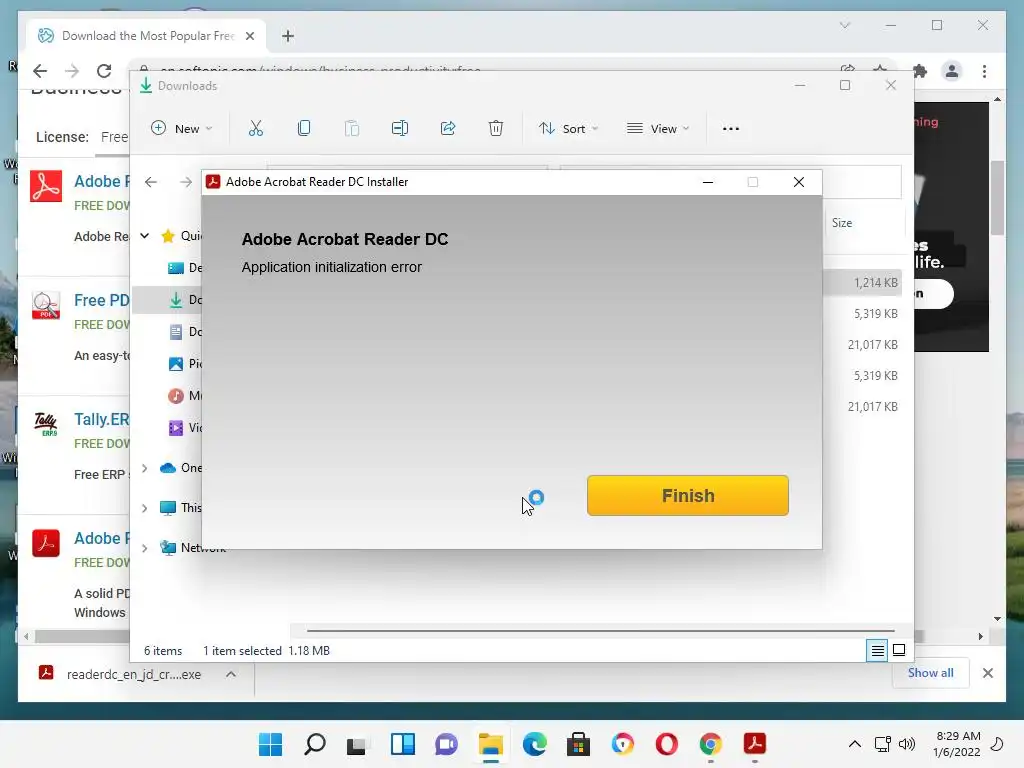Open taskbar Search
This screenshot has height=768, width=1024.
(314, 744)
